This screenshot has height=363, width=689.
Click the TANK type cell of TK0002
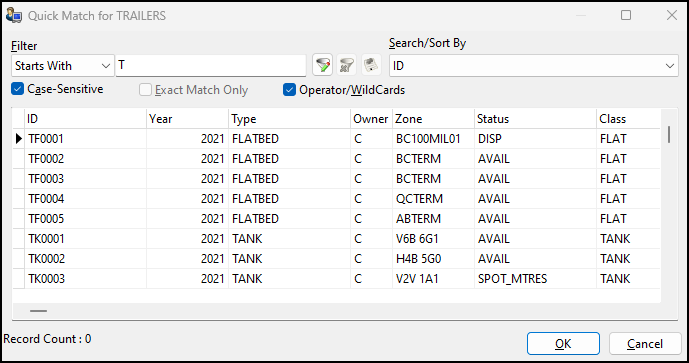pos(290,259)
